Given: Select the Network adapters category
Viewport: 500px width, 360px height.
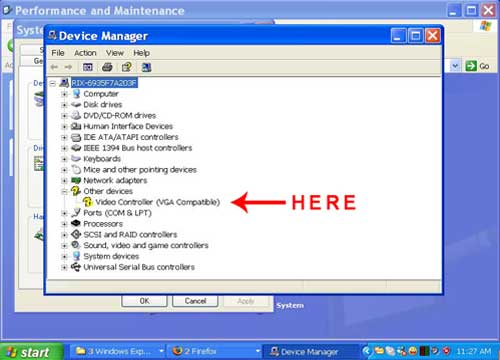Looking at the screenshot, I should click(115, 180).
